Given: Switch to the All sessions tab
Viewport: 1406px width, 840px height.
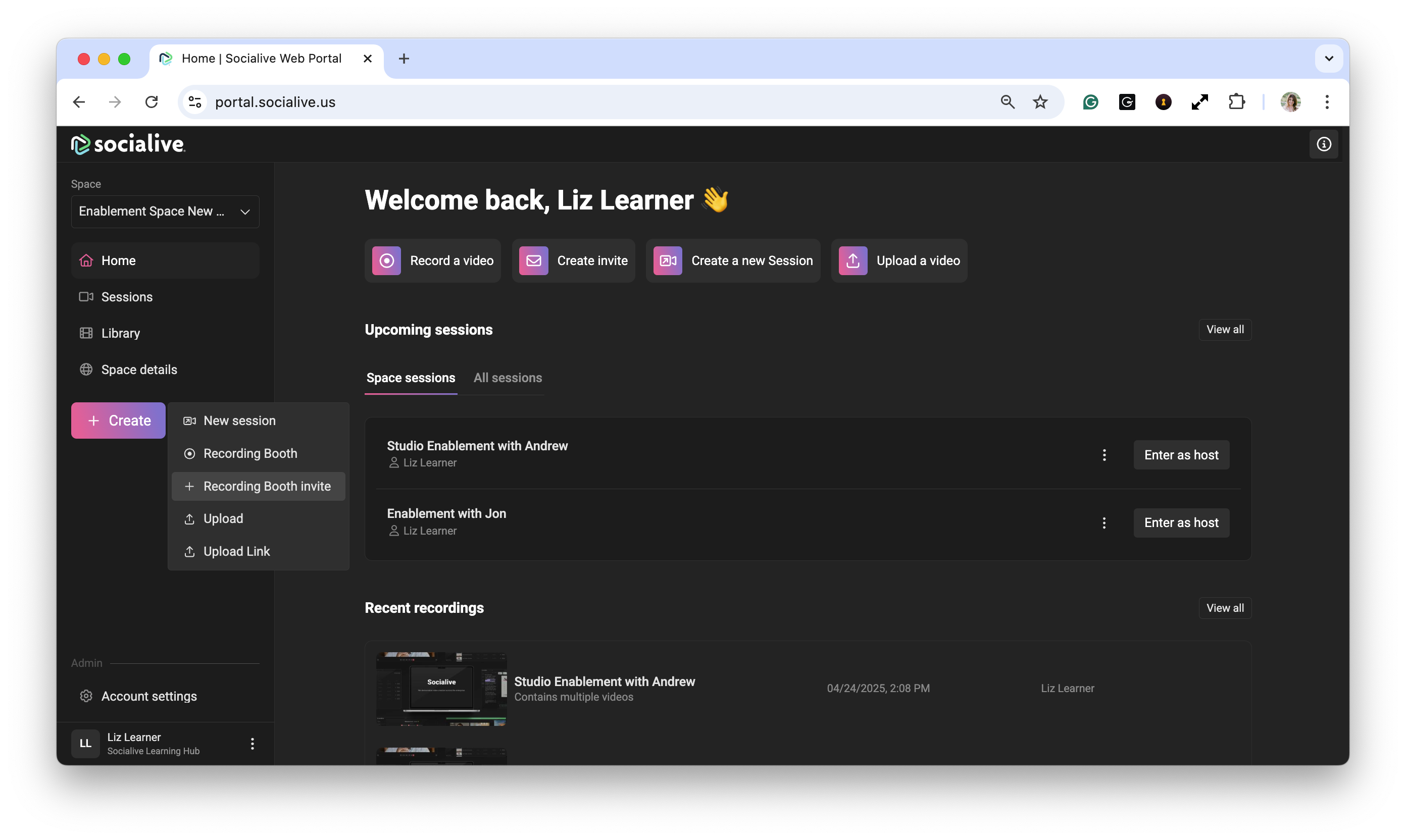Looking at the screenshot, I should click(508, 378).
